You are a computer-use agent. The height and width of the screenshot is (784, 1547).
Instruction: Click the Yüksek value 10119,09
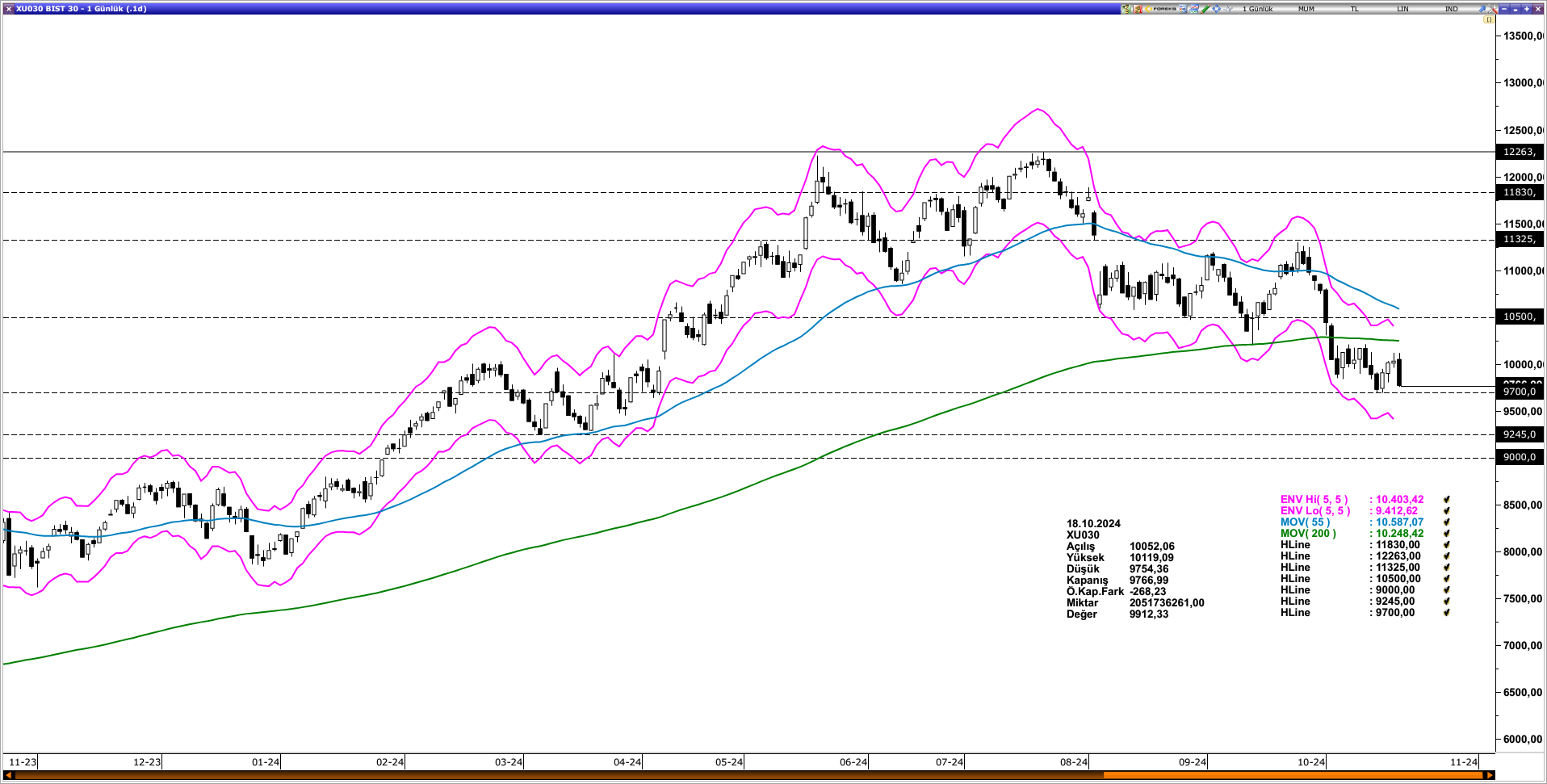click(1152, 558)
